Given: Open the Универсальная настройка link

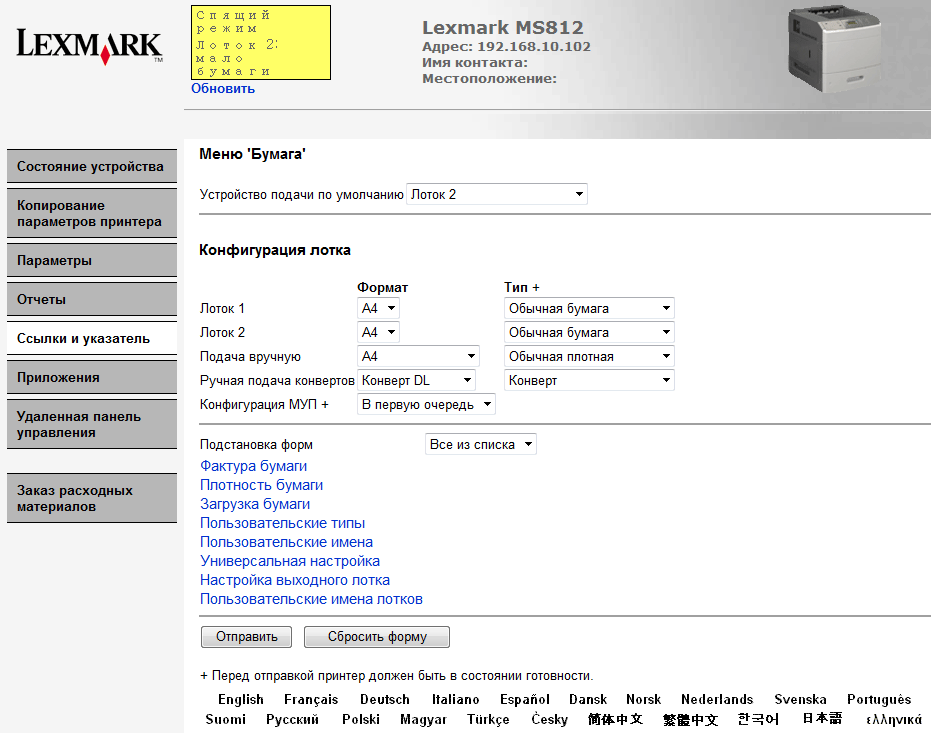Looking at the screenshot, I should click(x=290, y=561).
